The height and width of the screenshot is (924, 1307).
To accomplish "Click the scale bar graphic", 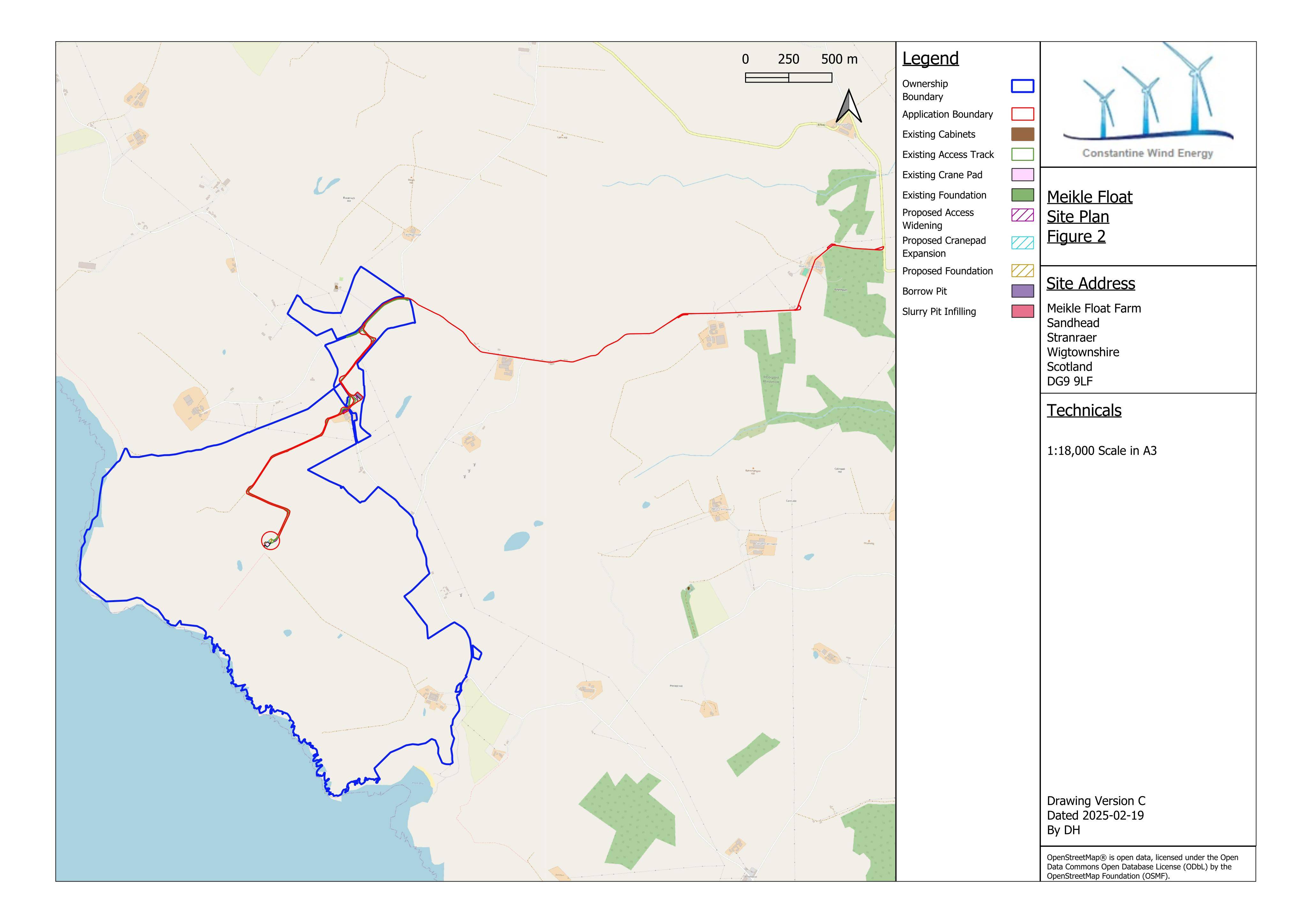I will tap(788, 78).
